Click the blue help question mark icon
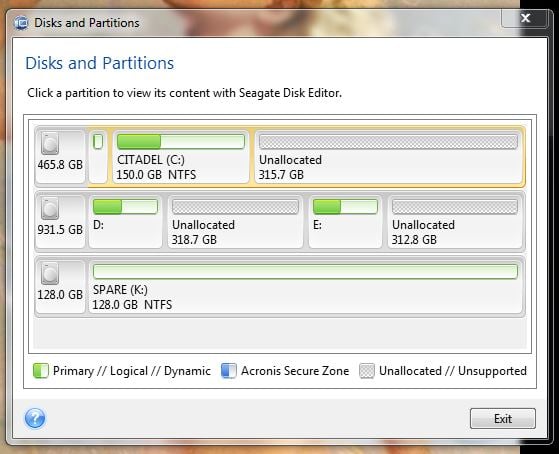The image size is (559, 454). 35,418
